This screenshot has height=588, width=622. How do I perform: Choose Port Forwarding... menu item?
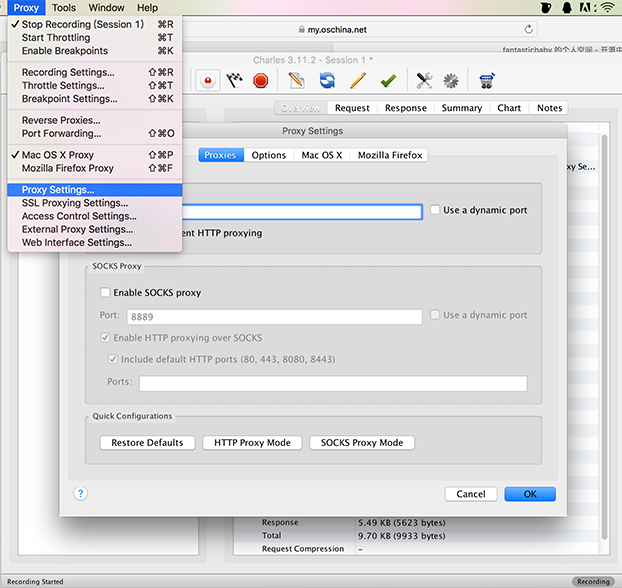[94, 133]
